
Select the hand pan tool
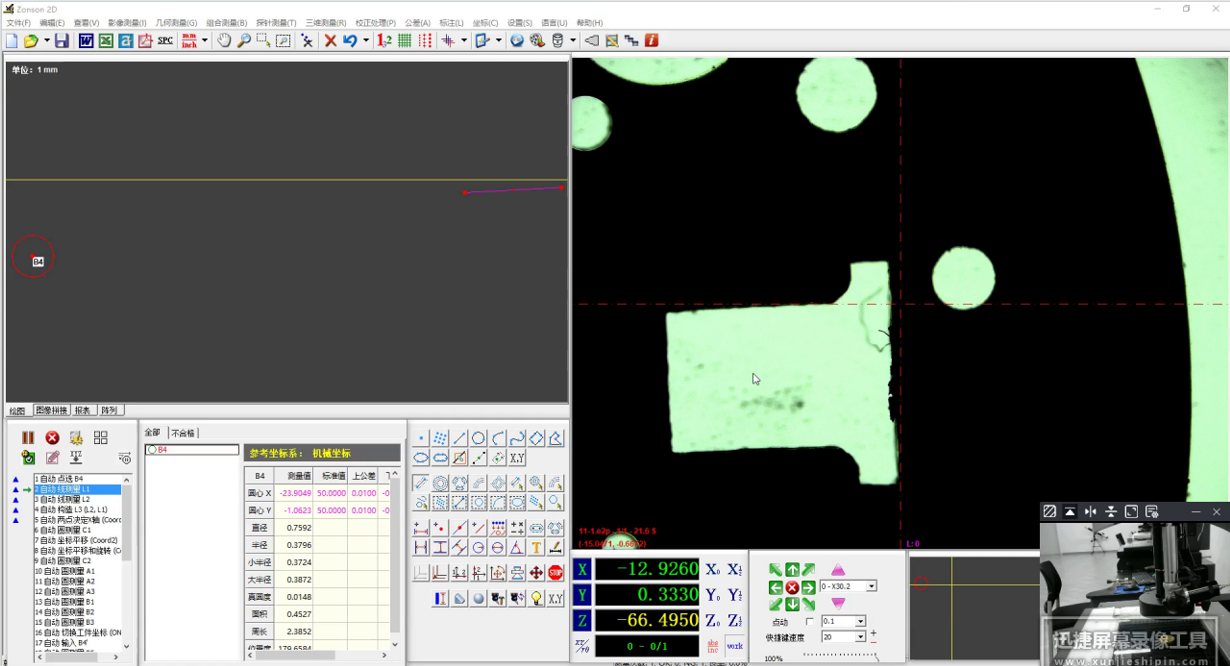pos(224,41)
